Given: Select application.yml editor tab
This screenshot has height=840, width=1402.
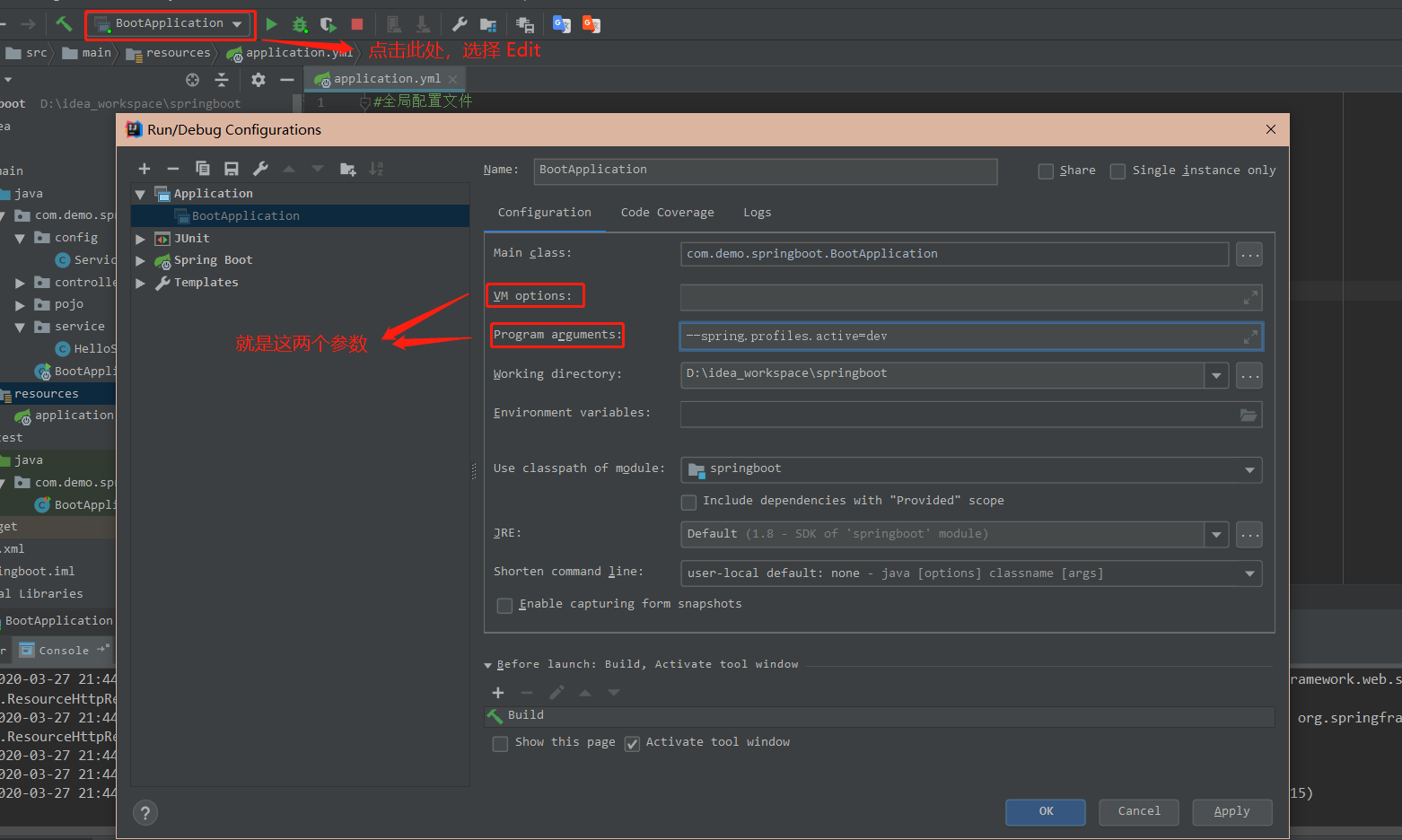Looking at the screenshot, I should (x=387, y=79).
